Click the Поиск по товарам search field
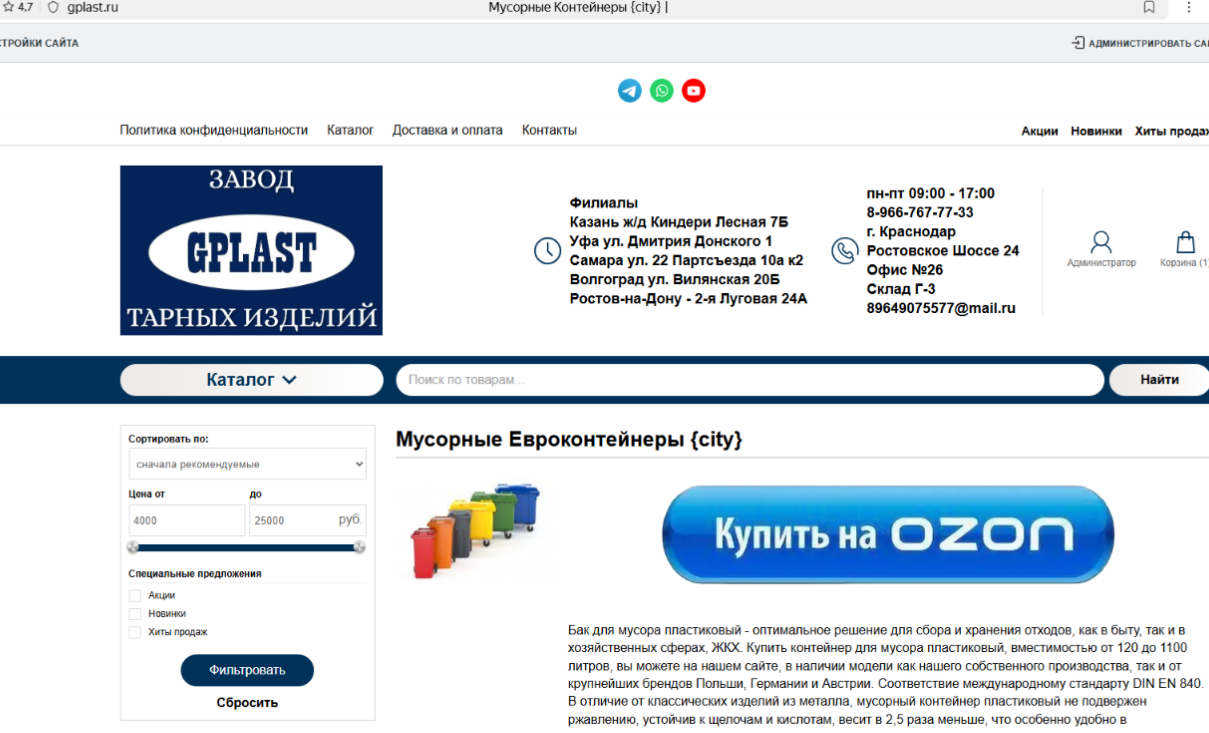1209x733 pixels. click(x=750, y=380)
